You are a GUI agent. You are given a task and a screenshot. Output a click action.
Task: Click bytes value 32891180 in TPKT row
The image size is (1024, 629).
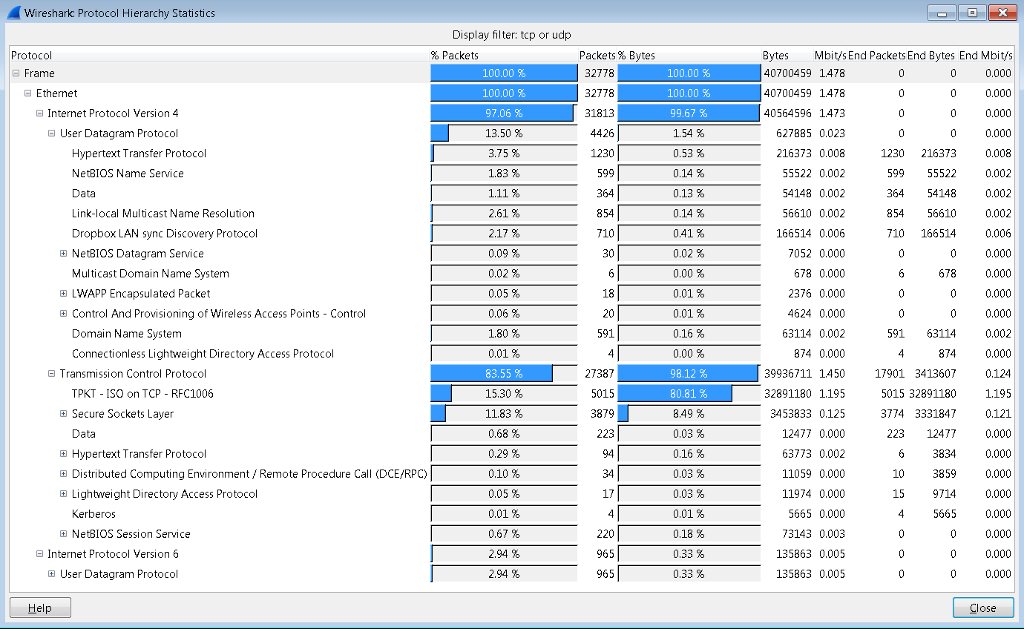point(788,394)
